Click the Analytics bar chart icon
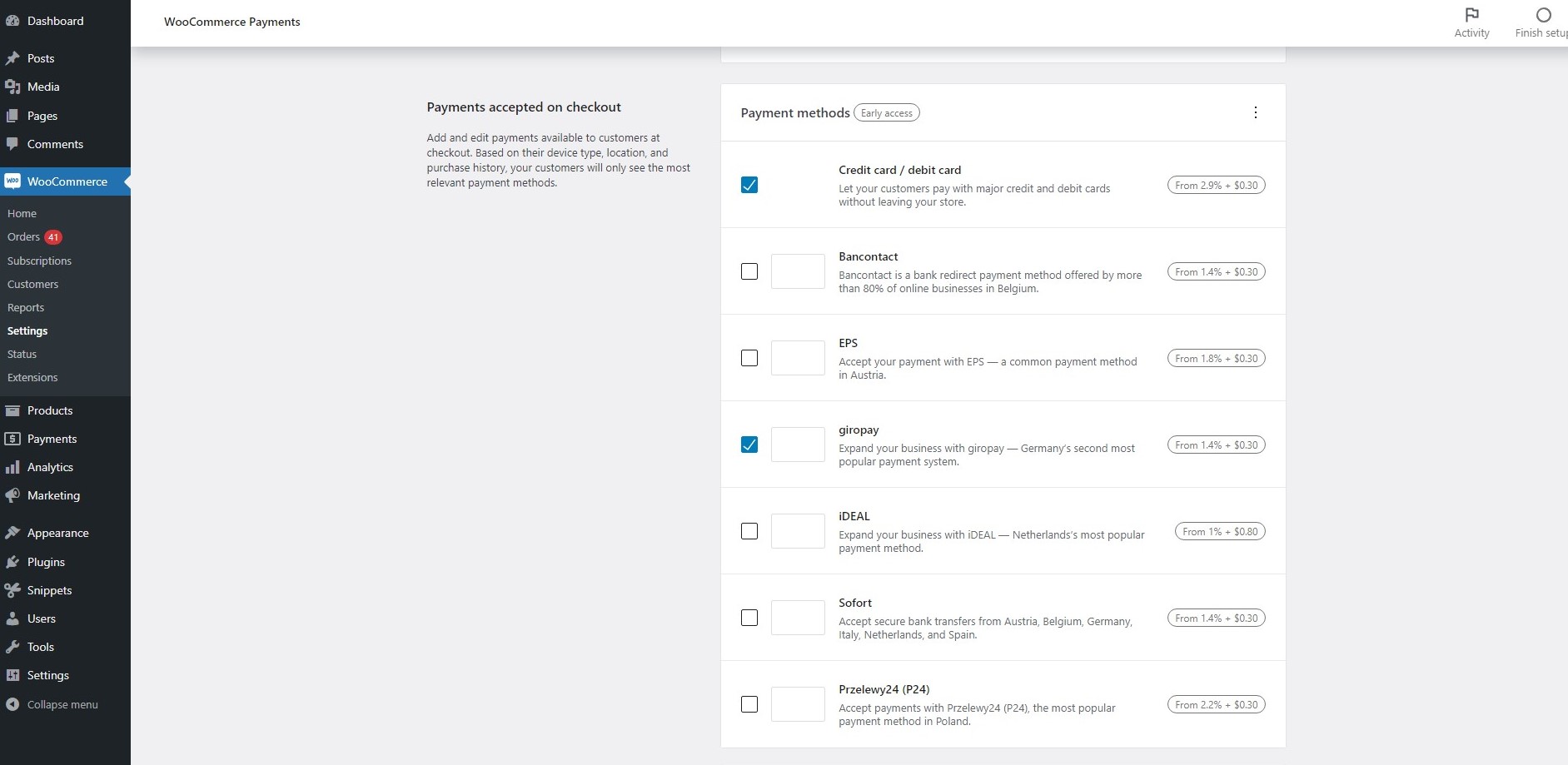1568x765 pixels. click(x=12, y=467)
